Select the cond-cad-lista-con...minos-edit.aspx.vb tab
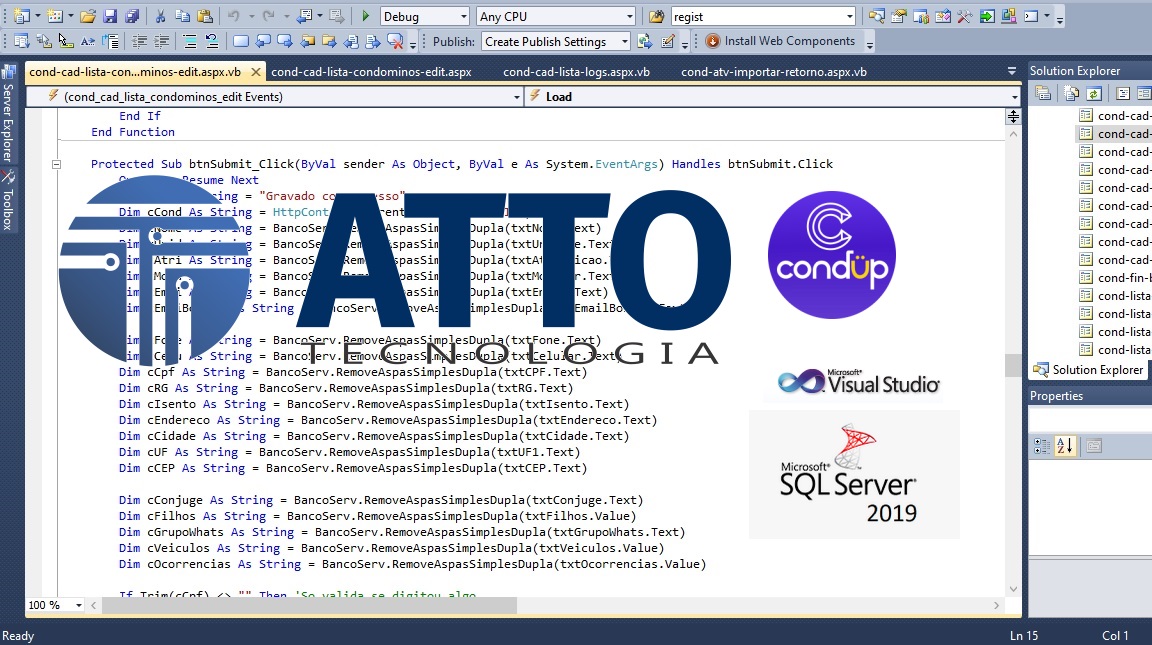This screenshot has width=1152, height=645. point(135,72)
